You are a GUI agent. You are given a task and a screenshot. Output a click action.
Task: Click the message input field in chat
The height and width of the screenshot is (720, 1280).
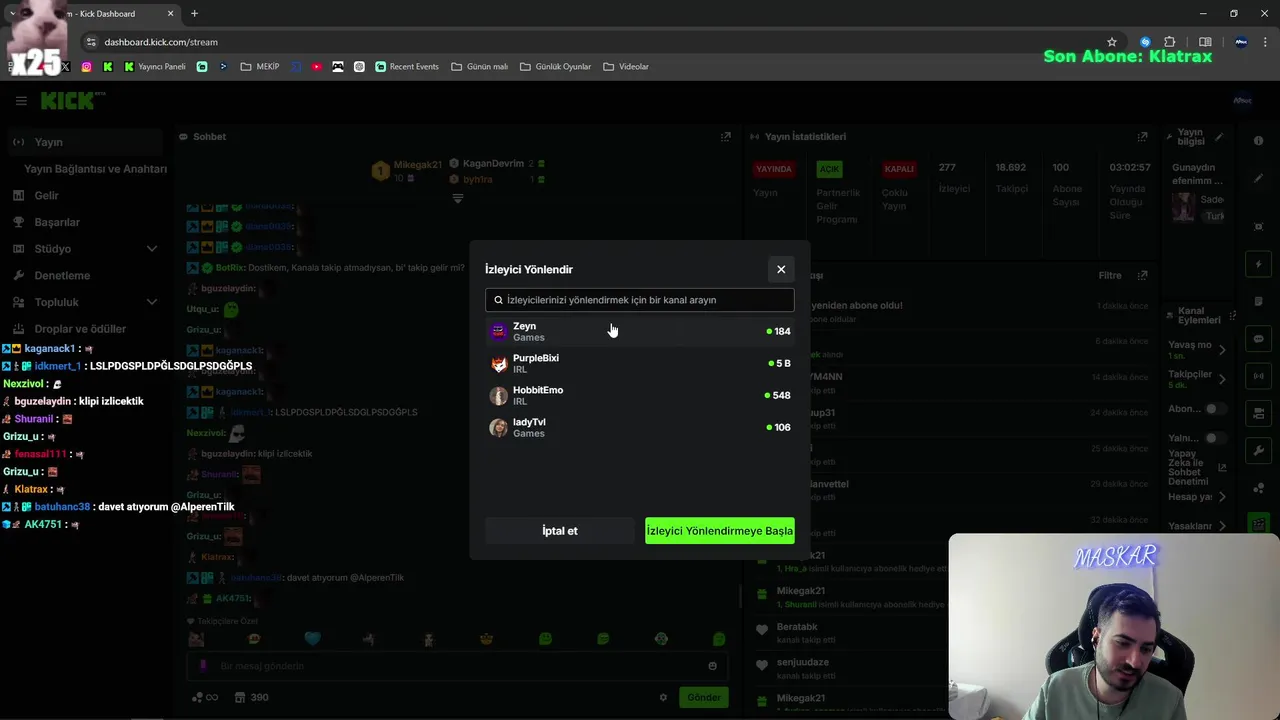455,666
